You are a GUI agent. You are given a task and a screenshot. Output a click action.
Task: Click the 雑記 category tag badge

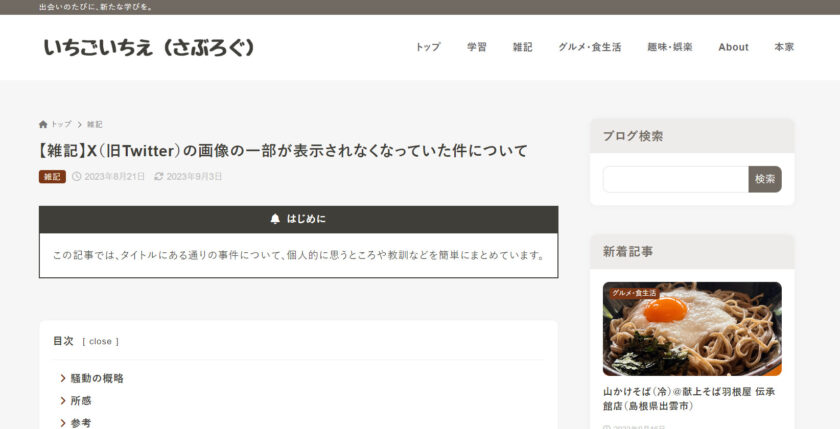(x=52, y=177)
